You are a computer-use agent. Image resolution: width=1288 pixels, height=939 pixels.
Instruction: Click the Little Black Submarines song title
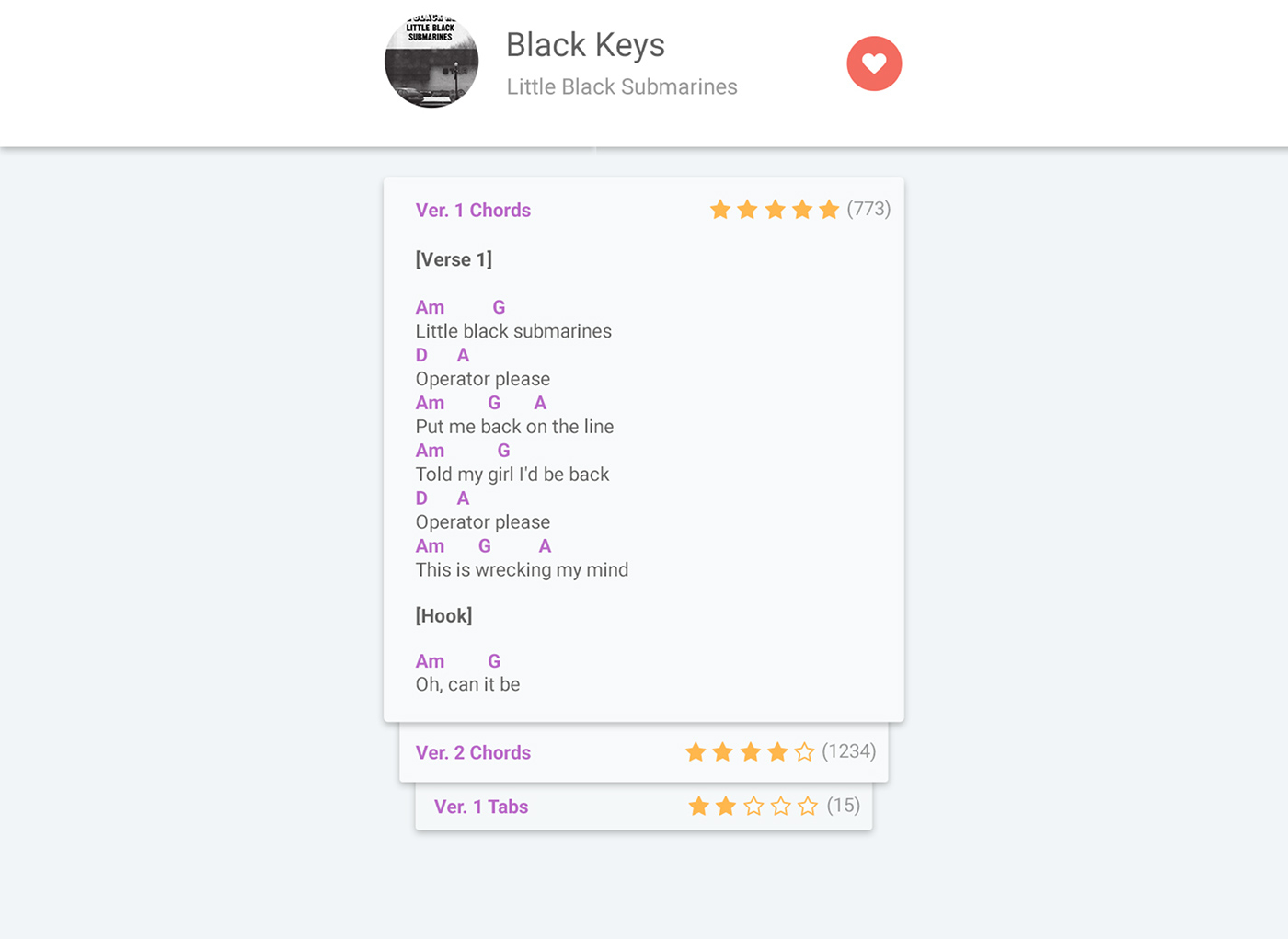click(622, 86)
